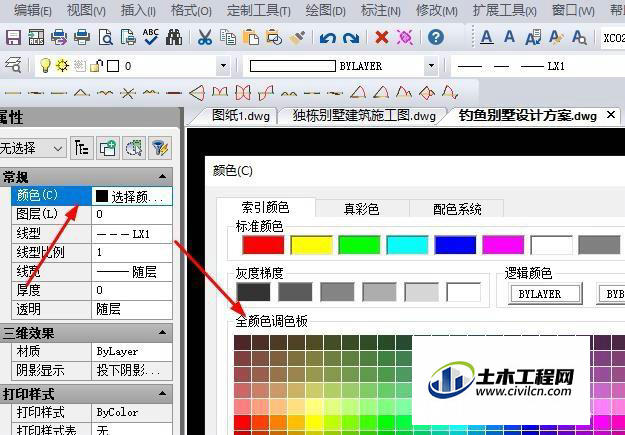Toggle layer freeze with the sun icon
This screenshot has width=625, height=435.
62,65
